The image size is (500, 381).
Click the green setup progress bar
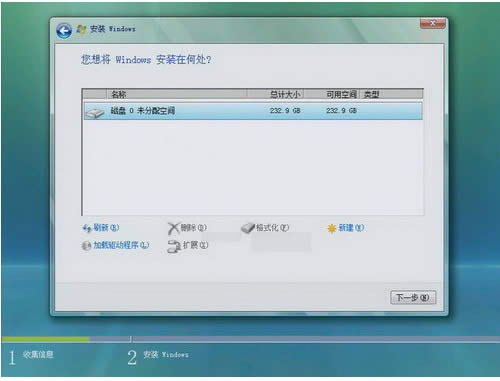(46, 339)
